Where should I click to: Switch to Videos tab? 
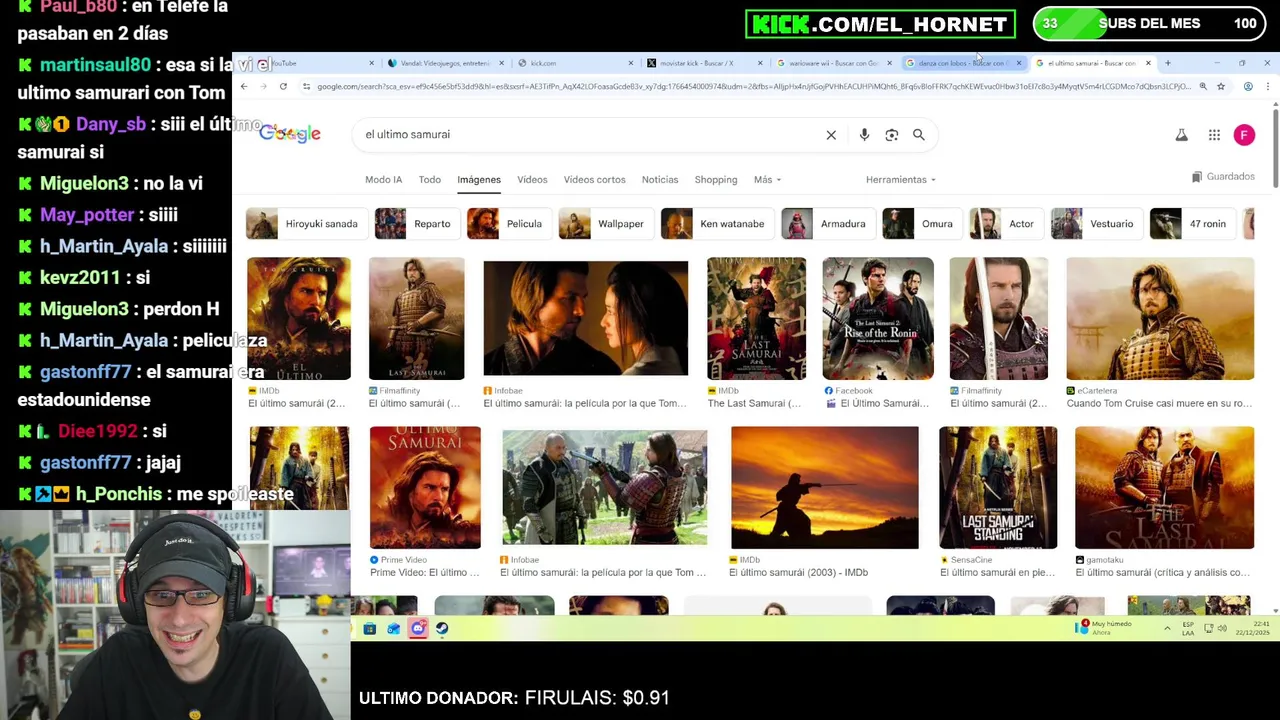coord(532,180)
